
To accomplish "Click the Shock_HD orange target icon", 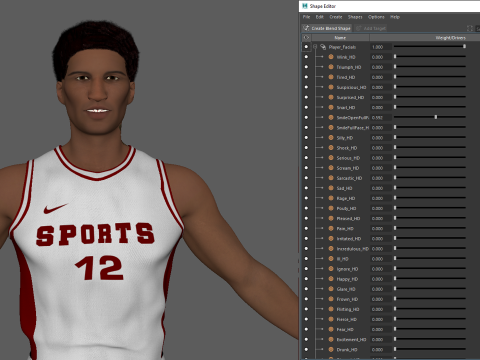I will coord(331,148).
